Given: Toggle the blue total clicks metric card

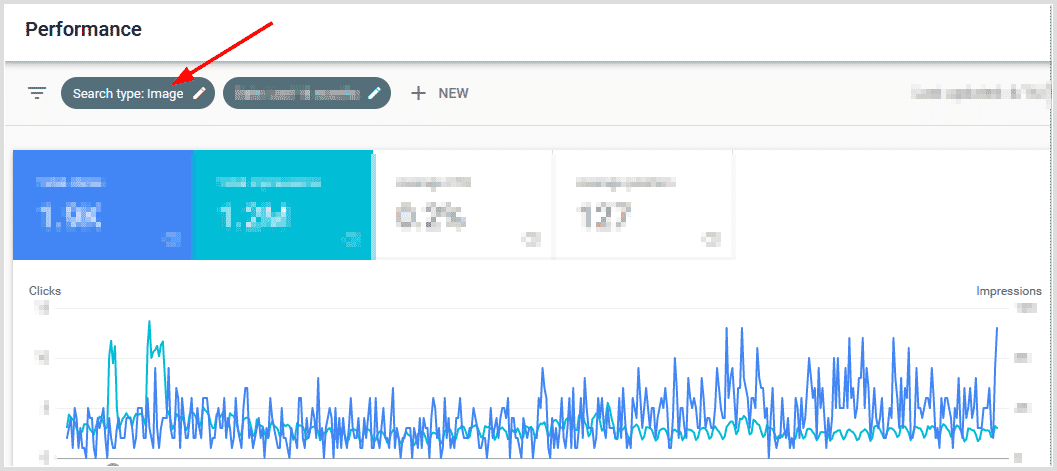Looking at the screenshot, I should coord(101,204).
